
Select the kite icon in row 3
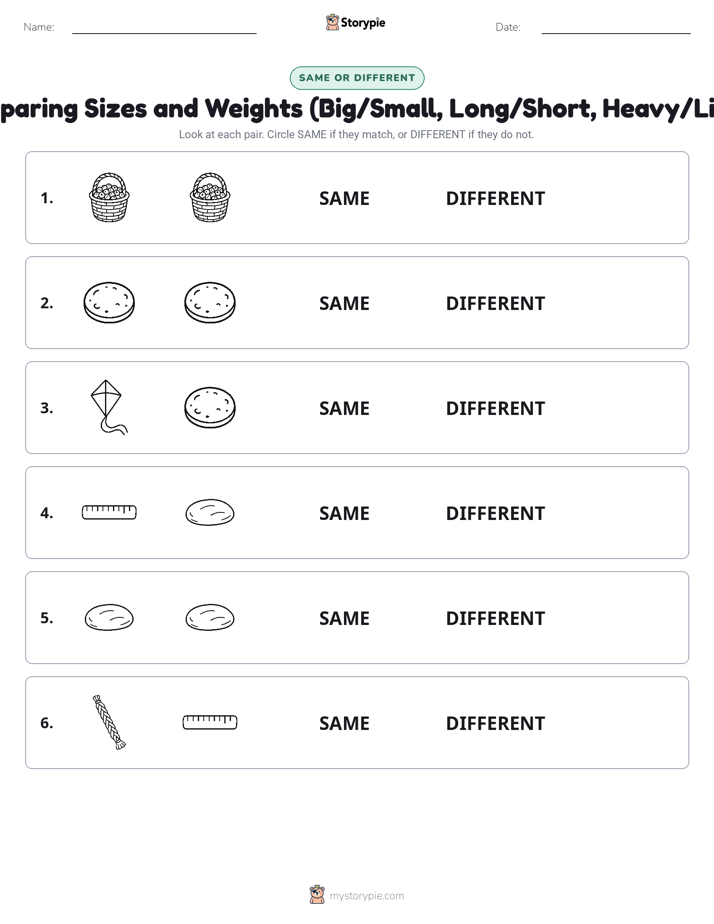click(109, 407)
